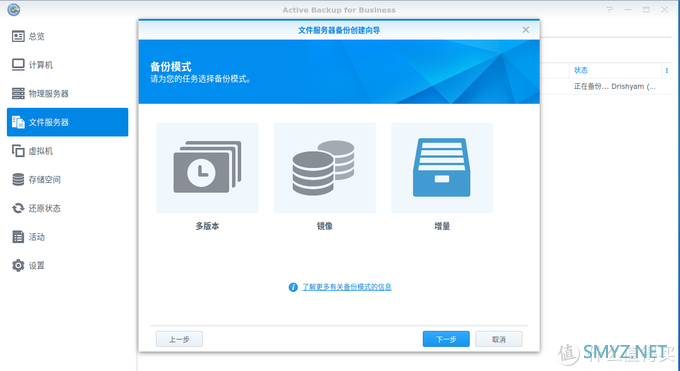Viewport: 680px width, 371px height.
Task: Open Restore Status (还原状态) refresh icon
Action: [x=18, y=208]
